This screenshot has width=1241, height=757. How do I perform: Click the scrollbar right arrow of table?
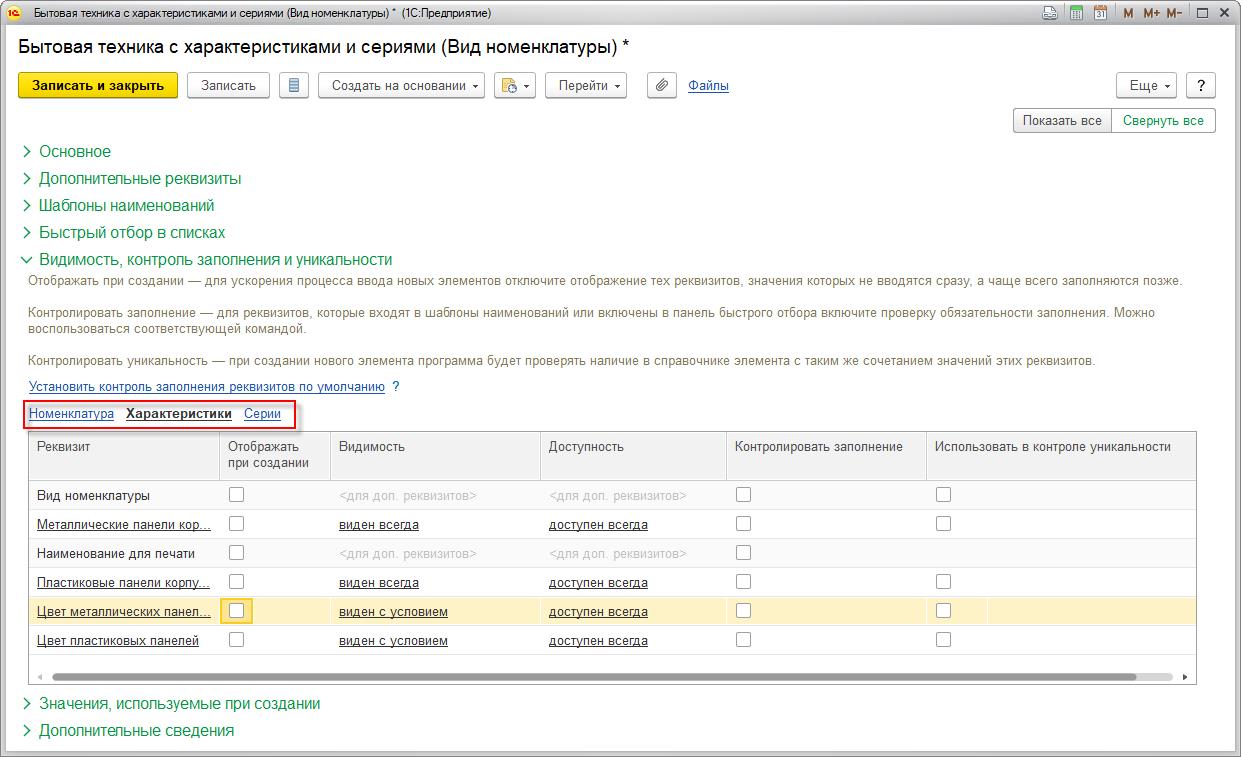(1185, 677)
